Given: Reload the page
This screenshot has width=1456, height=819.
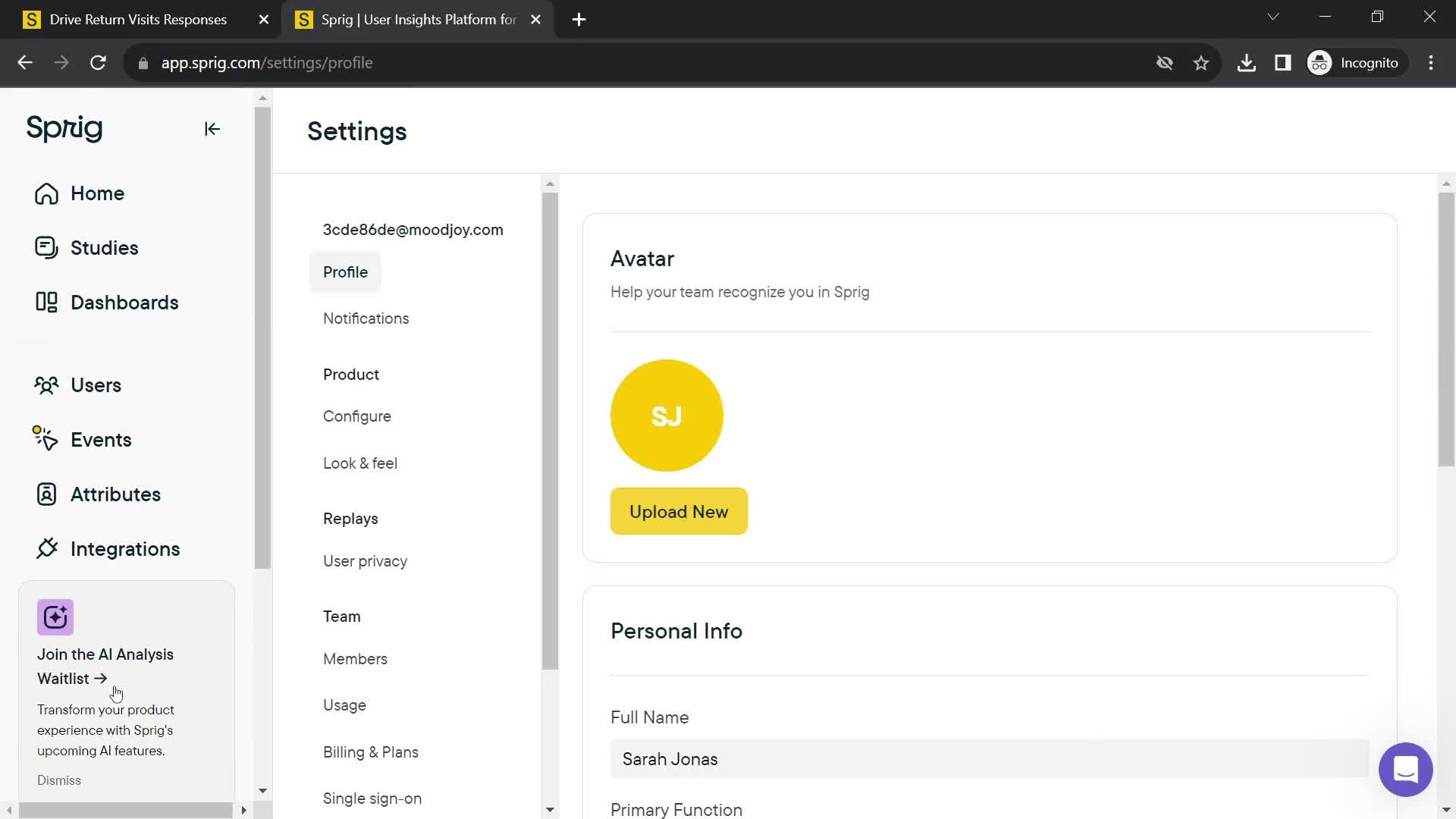Looking at the screenshot, I should [x=98, y=63].
